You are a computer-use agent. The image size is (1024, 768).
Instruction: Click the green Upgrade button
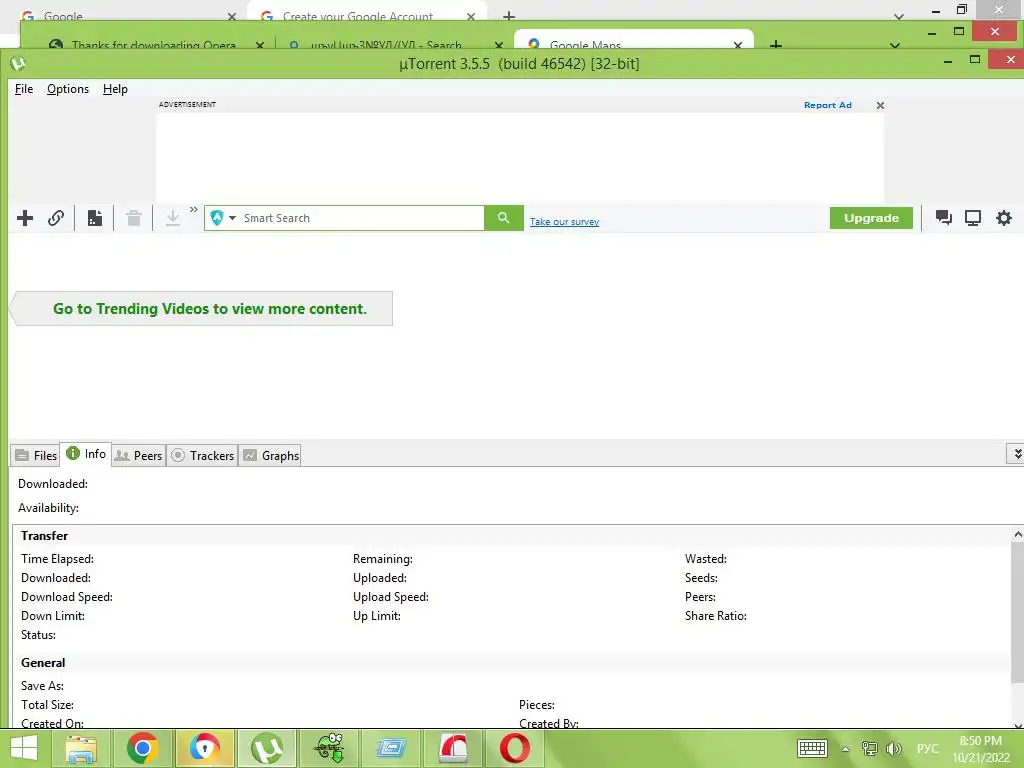click(871, 218)
